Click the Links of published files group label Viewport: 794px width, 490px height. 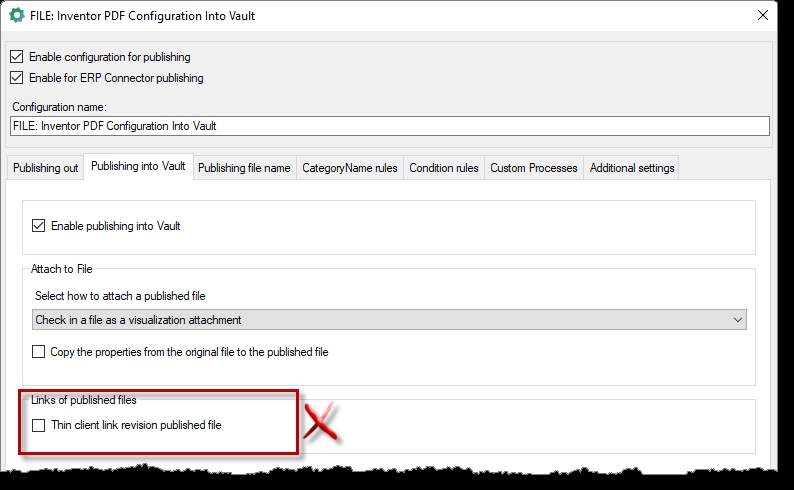84,400
